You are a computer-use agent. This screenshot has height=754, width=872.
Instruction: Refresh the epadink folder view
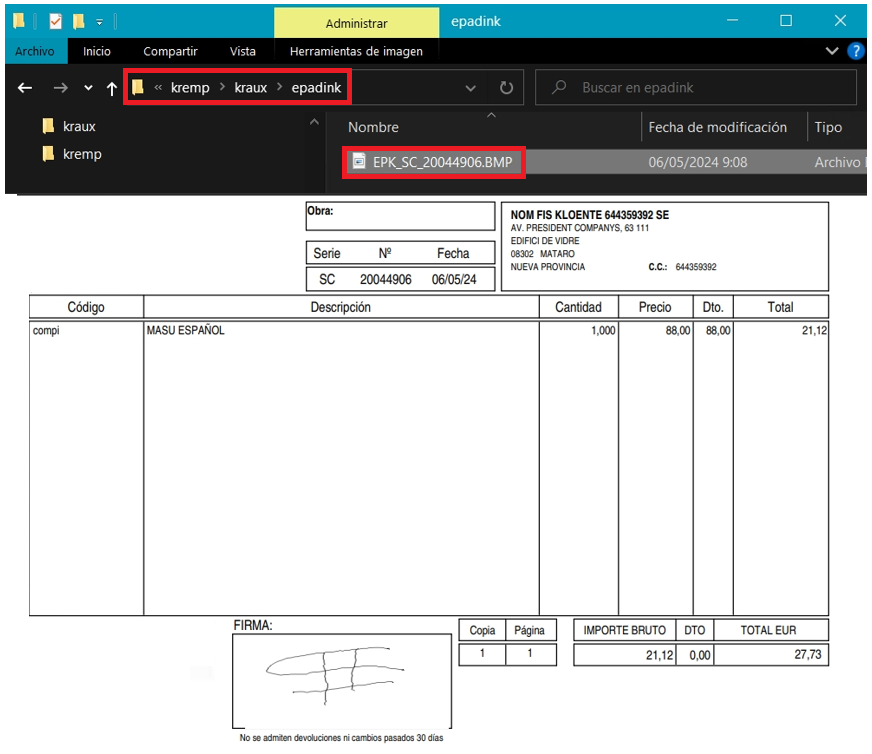(506, 88)
